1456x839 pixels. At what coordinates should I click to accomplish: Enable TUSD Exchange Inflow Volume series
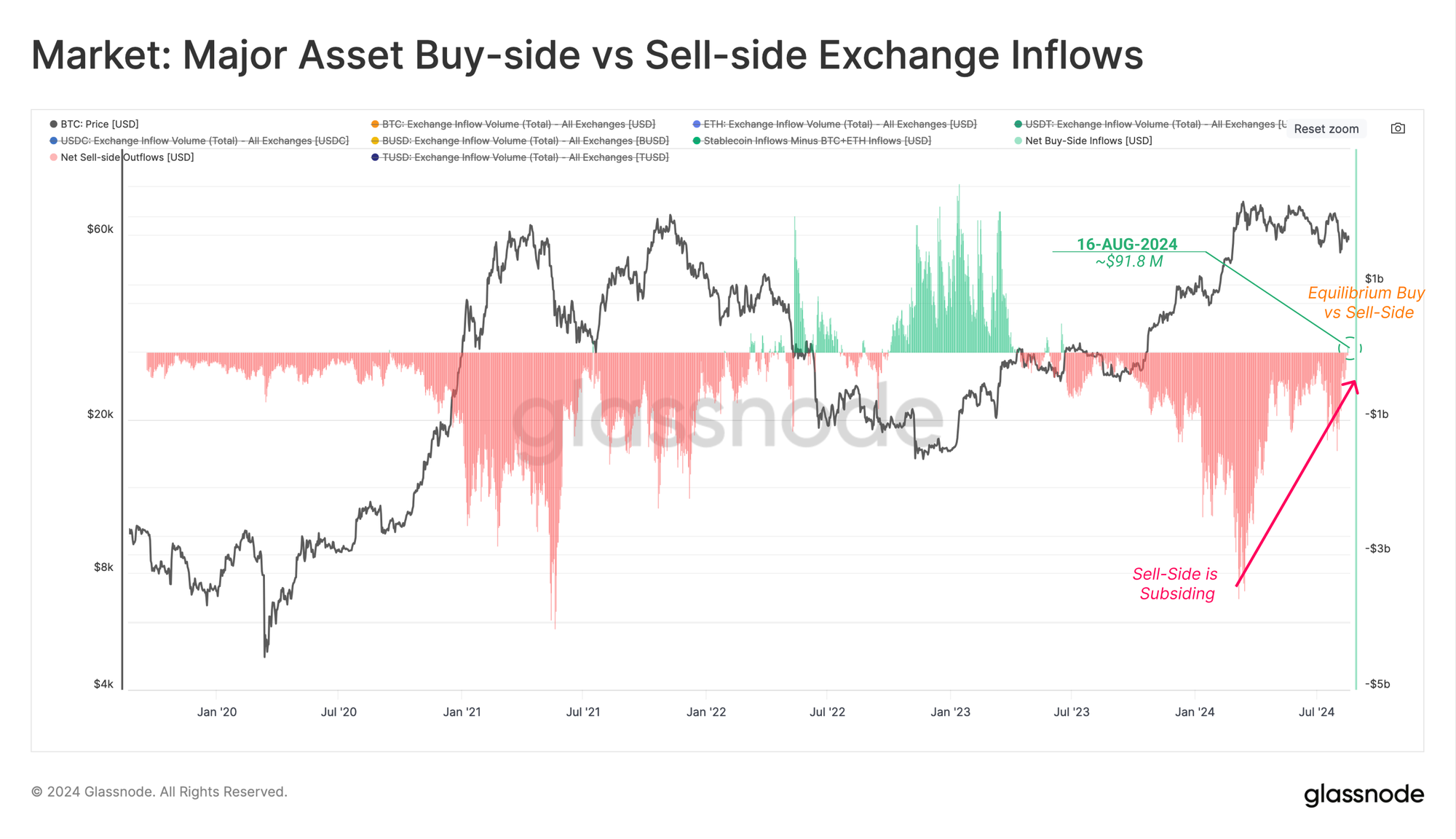coord(520,157)
